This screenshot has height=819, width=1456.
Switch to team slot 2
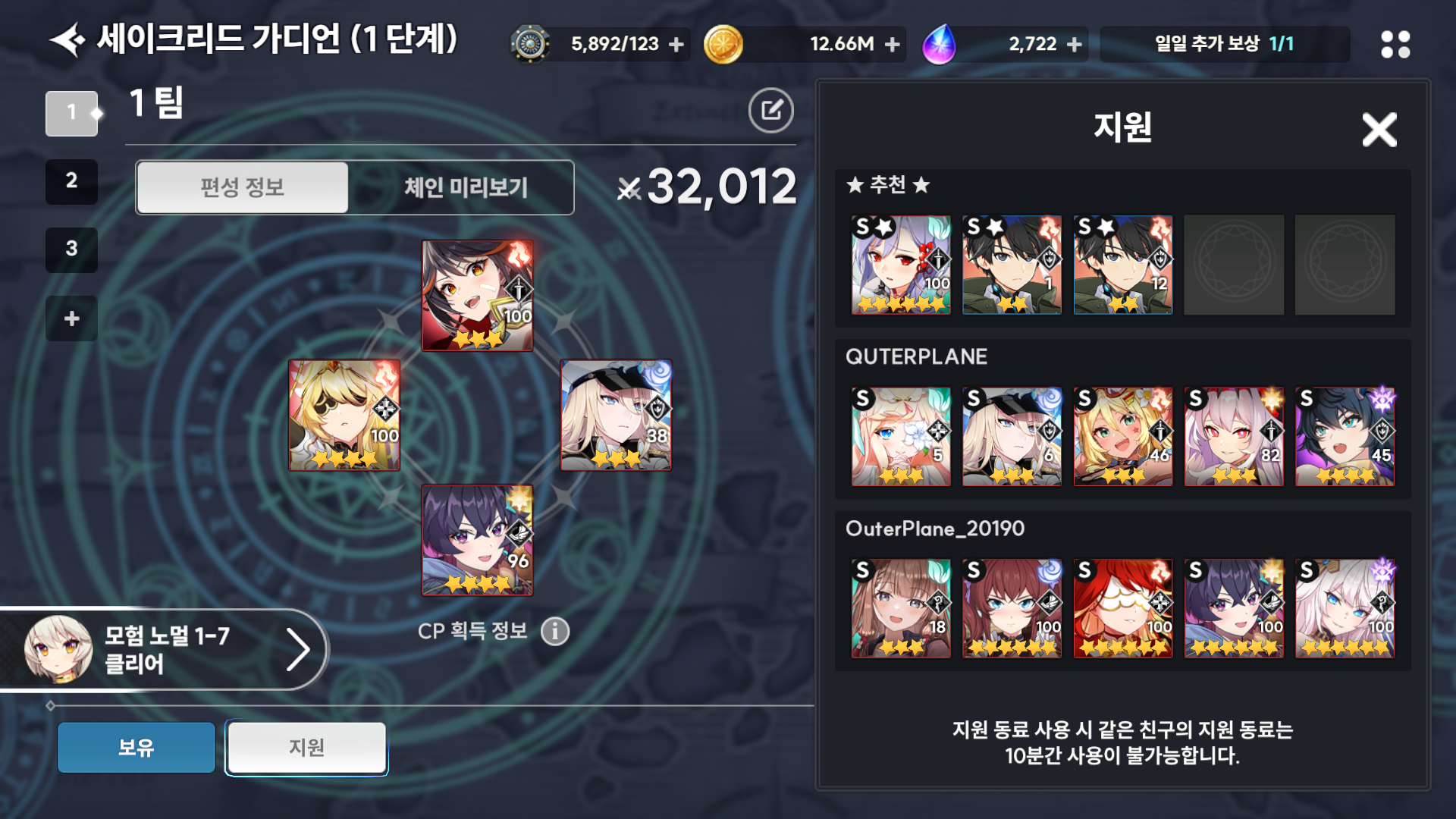pyautogui.click(x=71, y=181)
